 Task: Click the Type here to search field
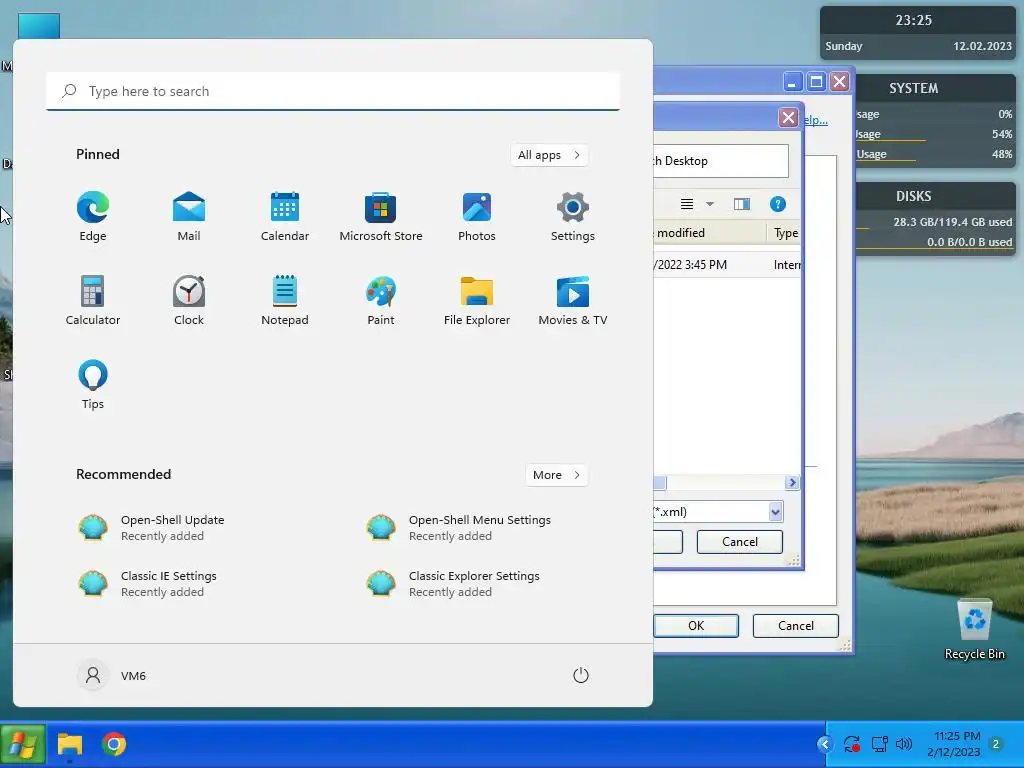[333, 91]
